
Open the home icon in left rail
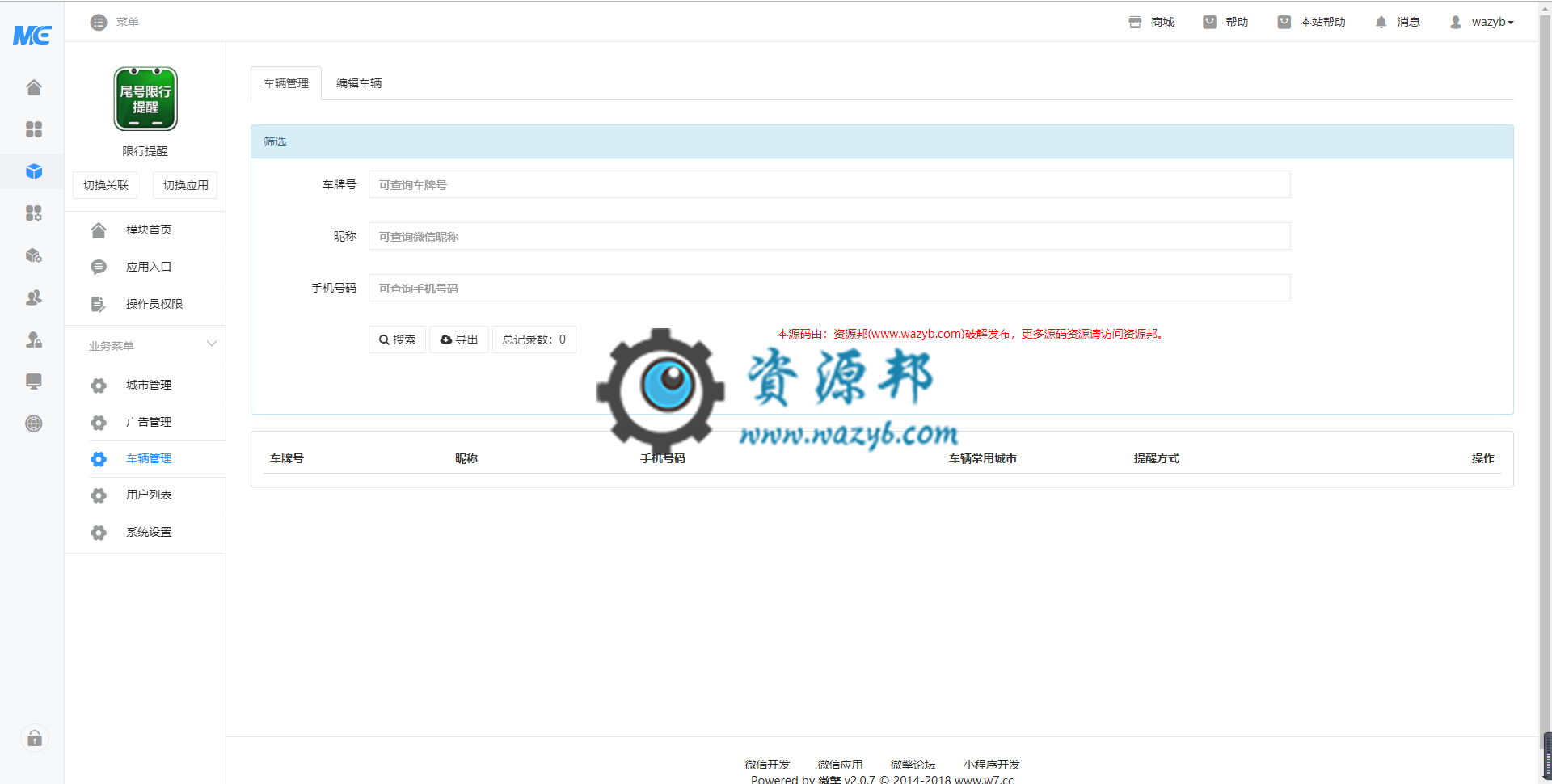[x=34, y=87]
